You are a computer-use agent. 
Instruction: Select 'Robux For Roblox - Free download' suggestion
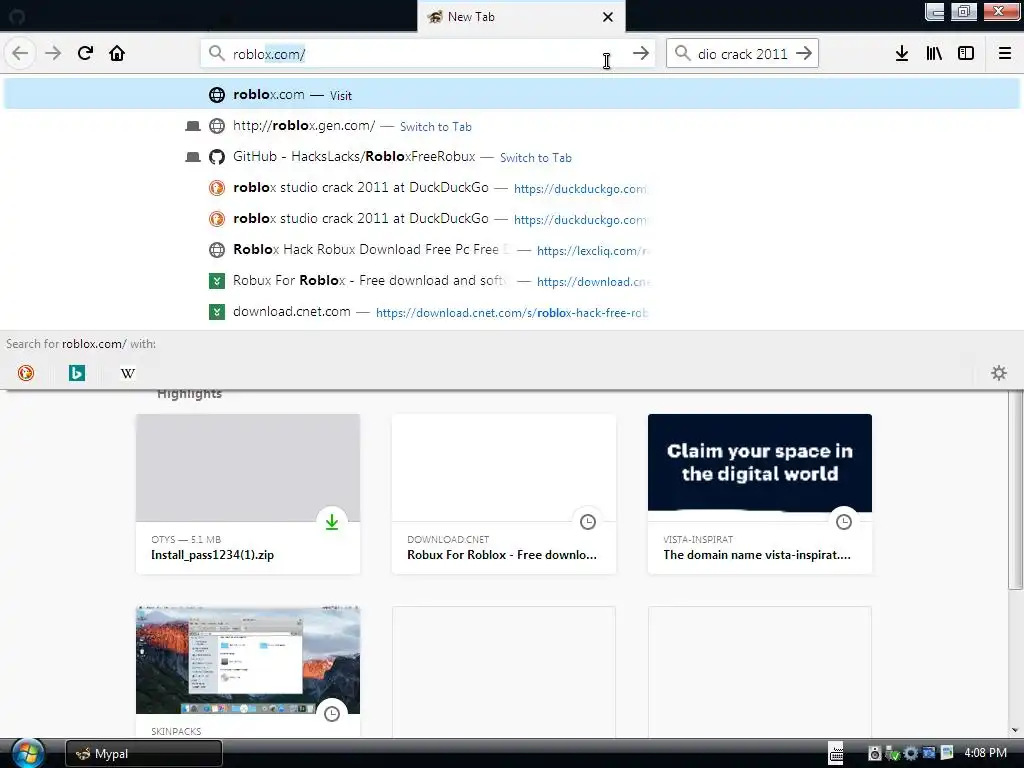(512, 281)
